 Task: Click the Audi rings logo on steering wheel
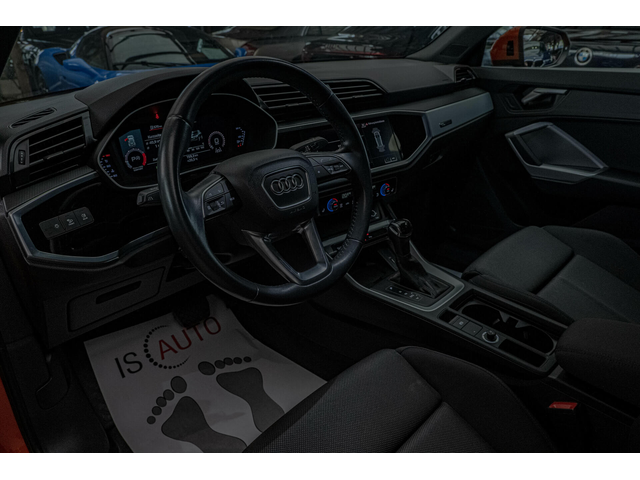(288, 185)
